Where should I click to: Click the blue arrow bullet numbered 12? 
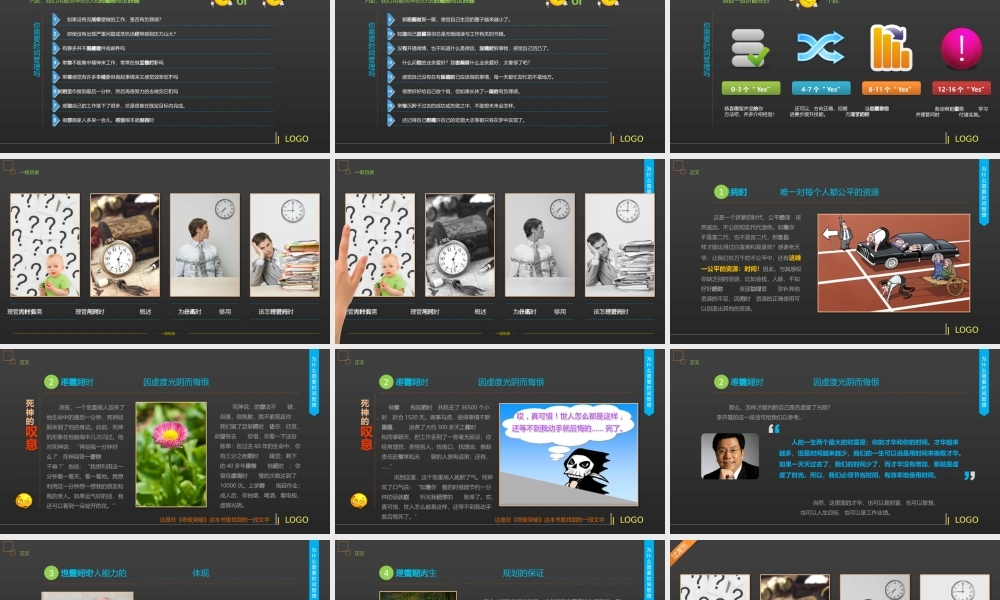(x=390, y=62)
